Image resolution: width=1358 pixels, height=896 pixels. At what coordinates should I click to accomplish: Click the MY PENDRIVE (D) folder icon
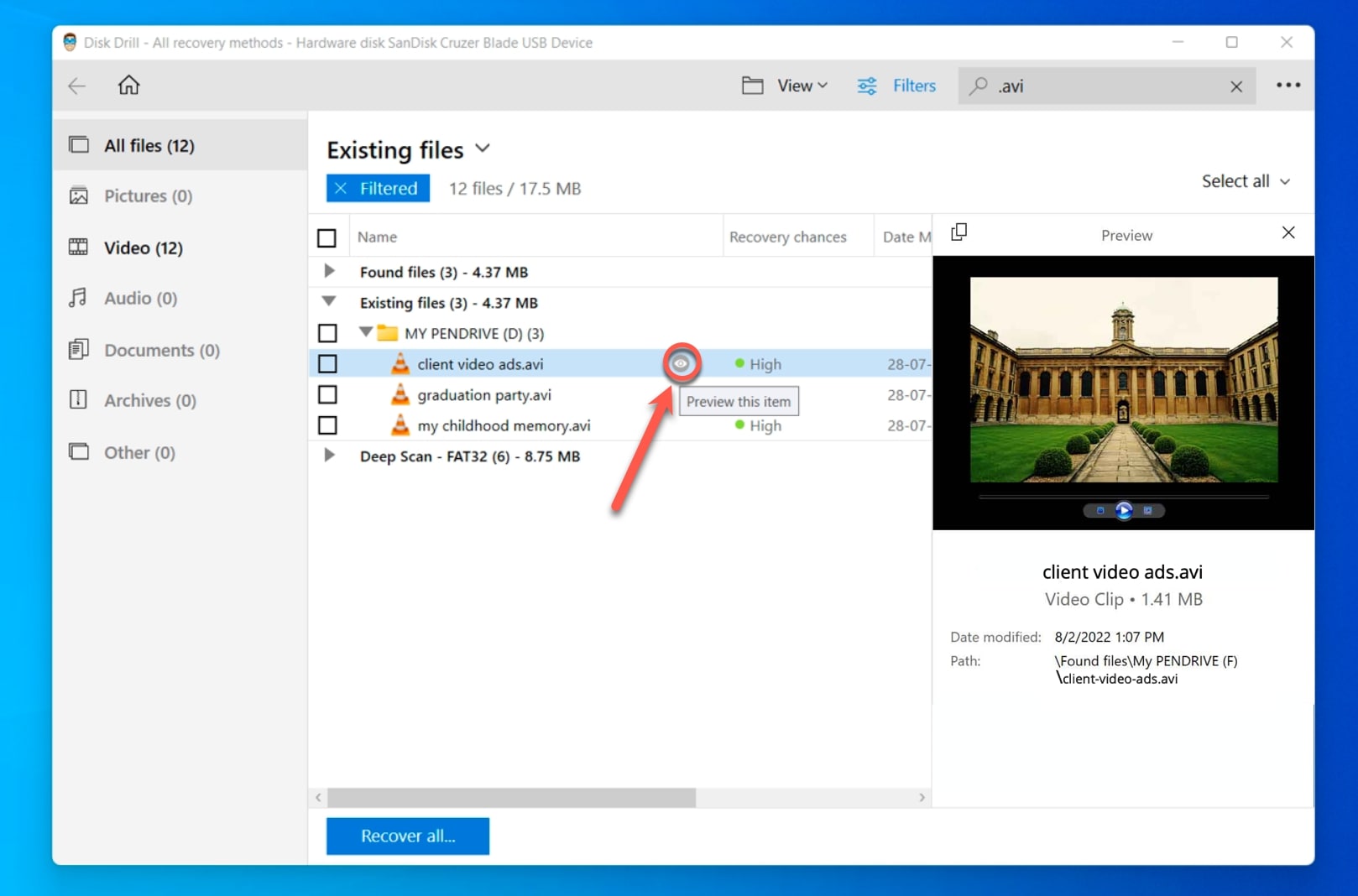(x=387, y=332)
